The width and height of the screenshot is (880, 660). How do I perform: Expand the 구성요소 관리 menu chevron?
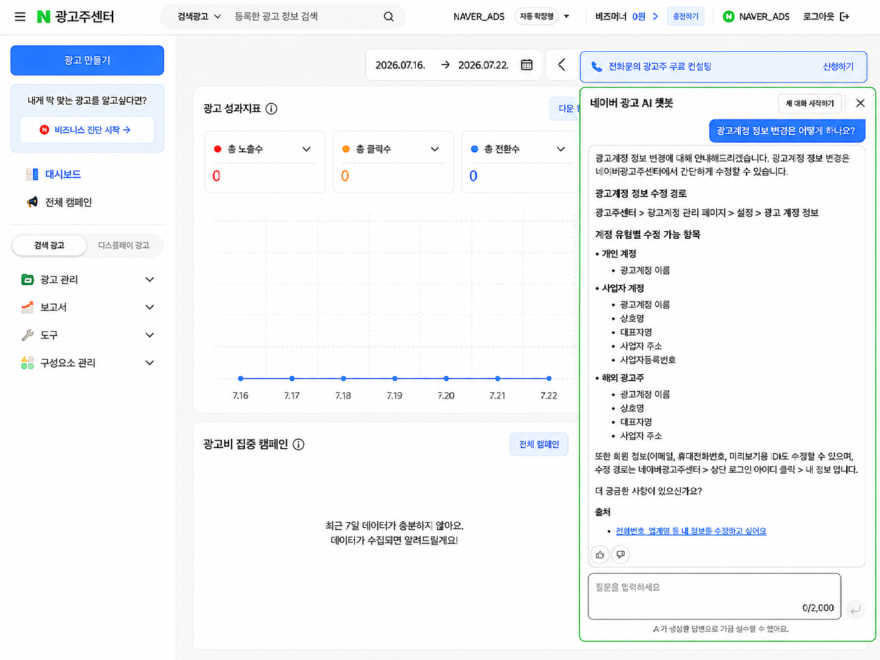pos(150,363)
